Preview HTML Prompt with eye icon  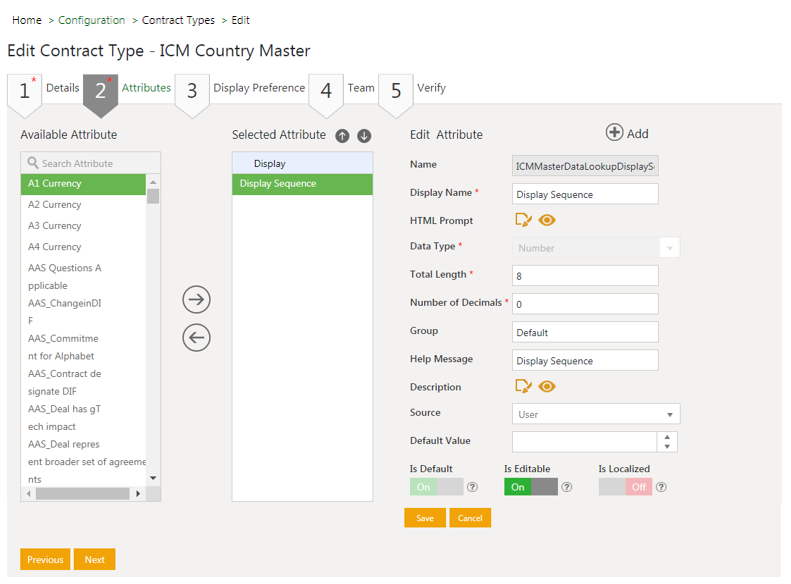pos(547,221)
